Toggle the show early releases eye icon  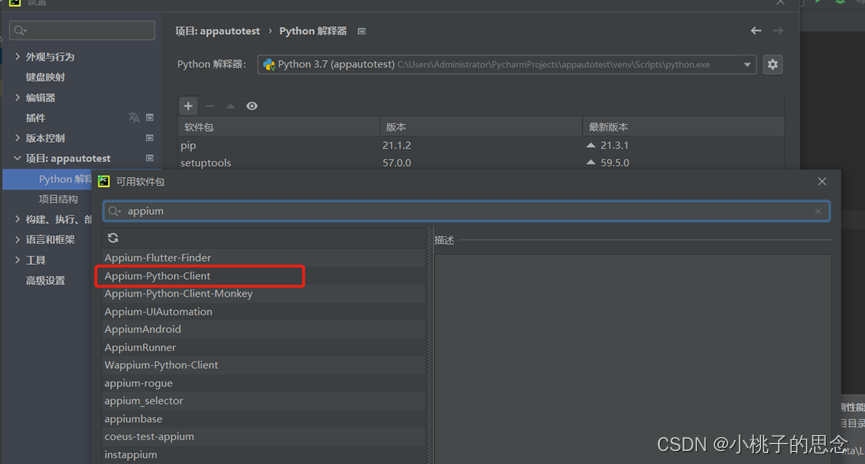point(252,106)
